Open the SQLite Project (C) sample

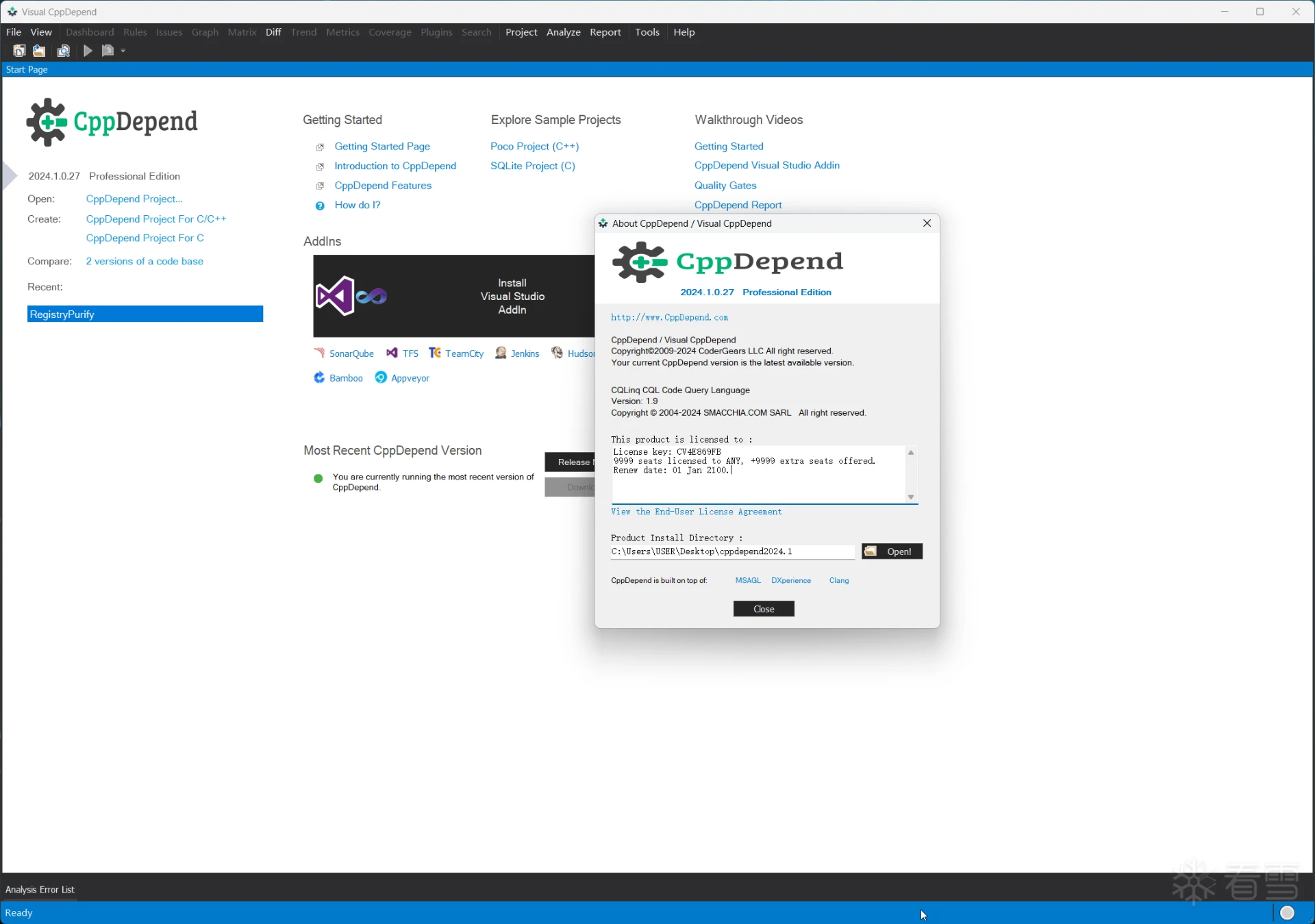pyautogui.click(x=532, y=166)
